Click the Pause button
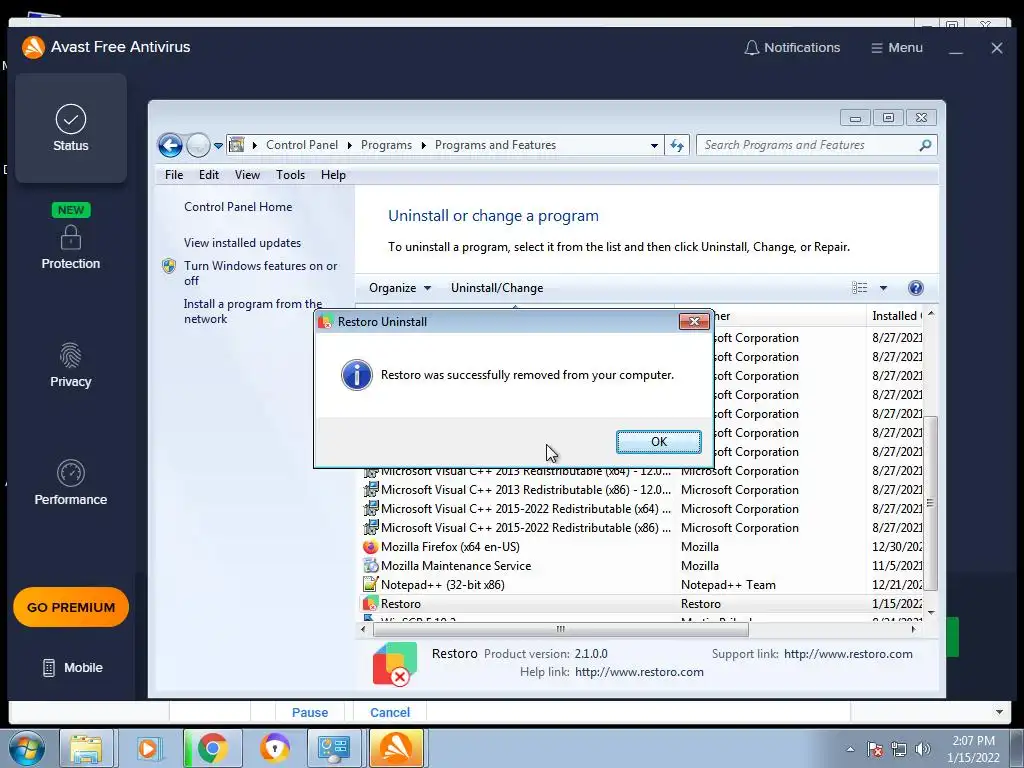Image resolution: width=1024 pixels, height=768 pixels. (310, 712)
